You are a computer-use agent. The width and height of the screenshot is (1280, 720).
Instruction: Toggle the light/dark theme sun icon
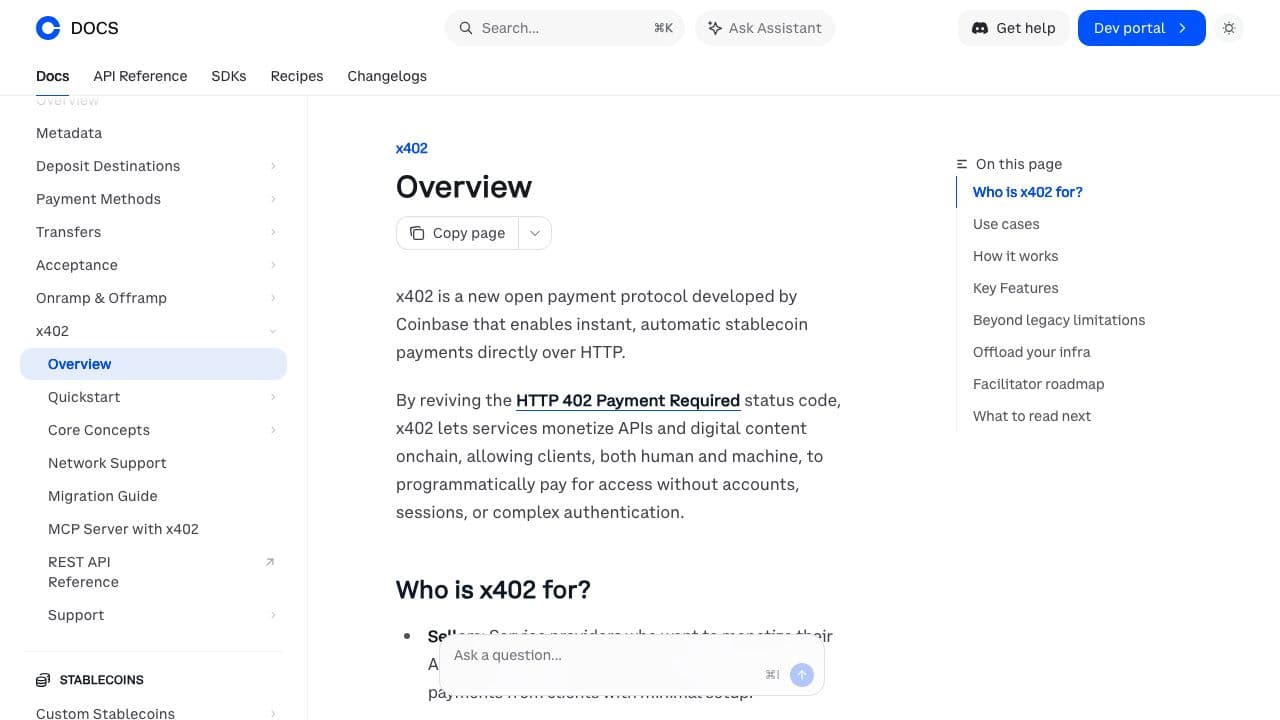point(1229,28)
